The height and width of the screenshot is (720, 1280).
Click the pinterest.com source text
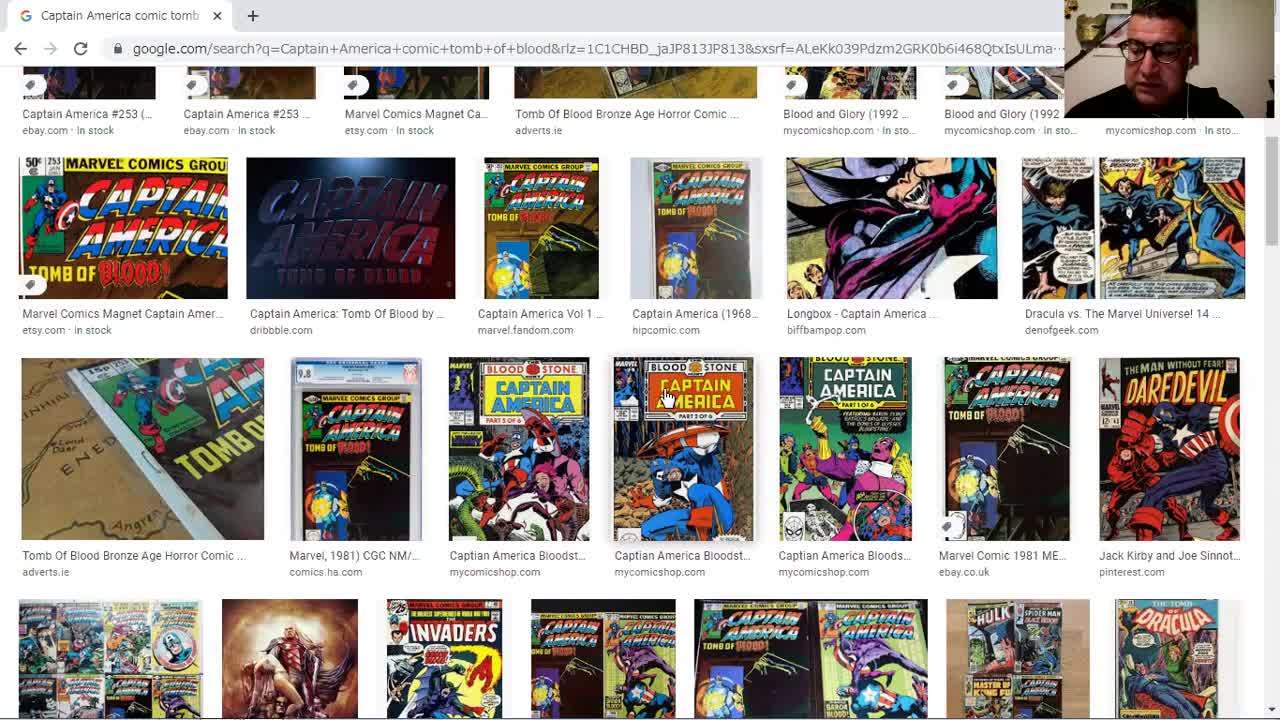point(1131,572)
